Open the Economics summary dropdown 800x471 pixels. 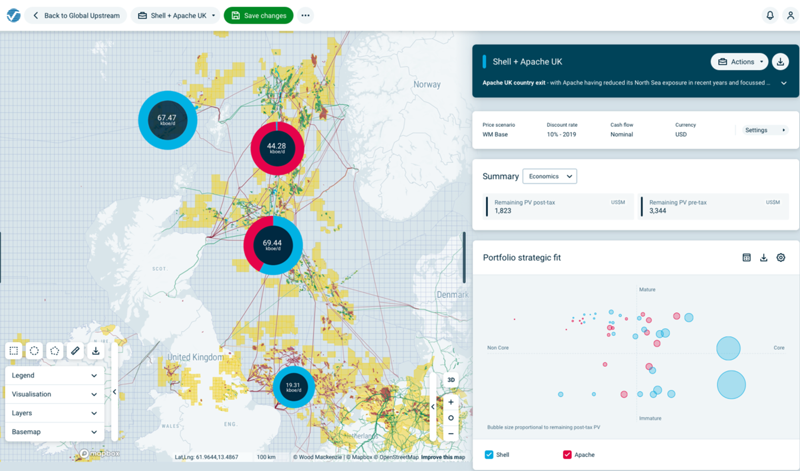click(549, 176)
